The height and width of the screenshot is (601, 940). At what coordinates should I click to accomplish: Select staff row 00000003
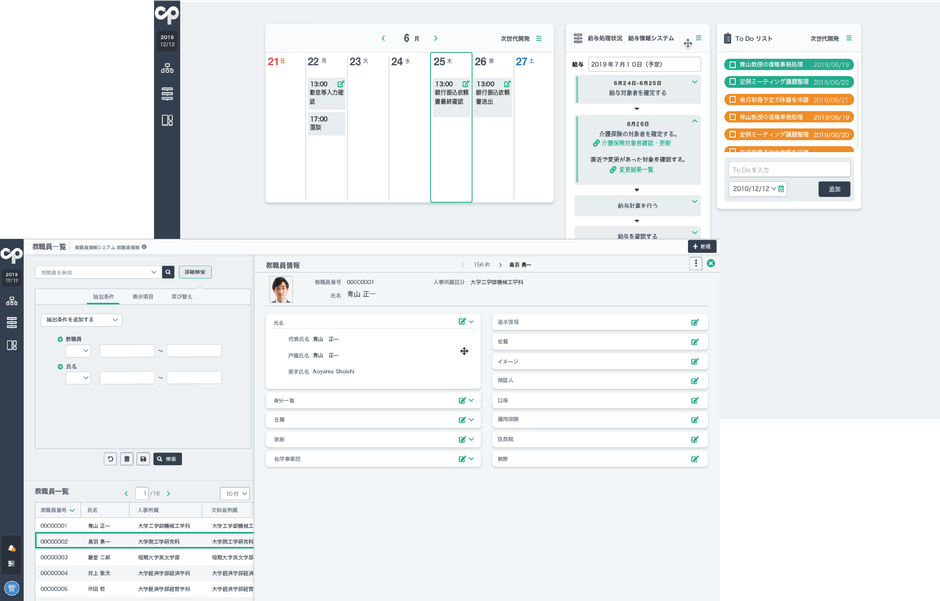coord(144,557)
